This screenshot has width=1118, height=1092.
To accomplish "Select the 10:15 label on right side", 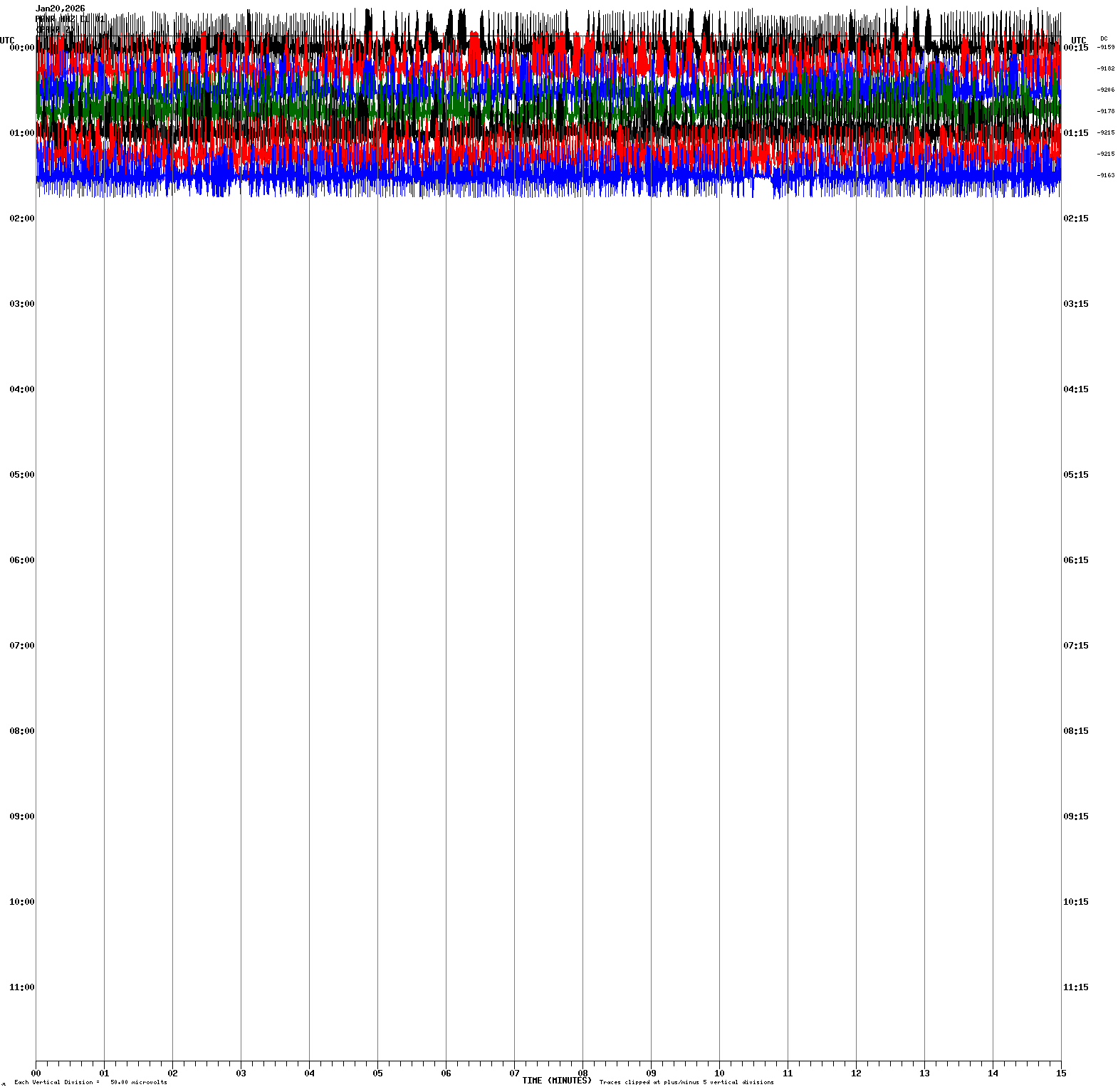I will click(x=1075, y=902).
